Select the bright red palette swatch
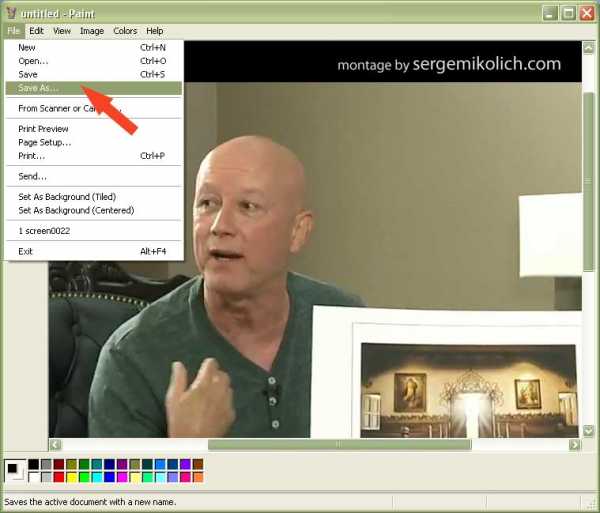The width and height of the screenshot is (600, 513). (x=59, y=477)
